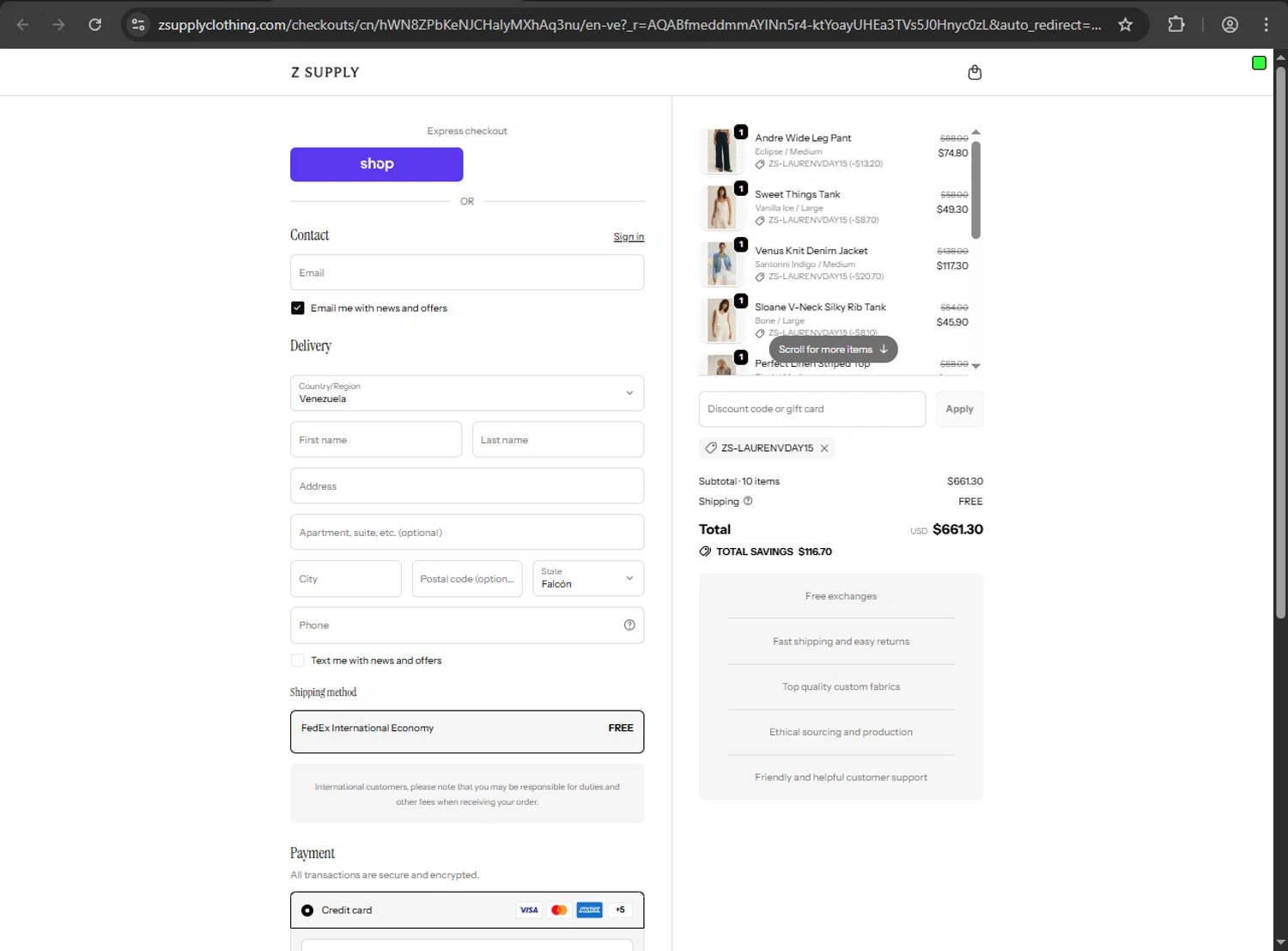The height and width of the screenshot is (951, 1288).
Task: Click Top quality custom fabrics text
Action: pyautogui.click(x=841, y=687)
